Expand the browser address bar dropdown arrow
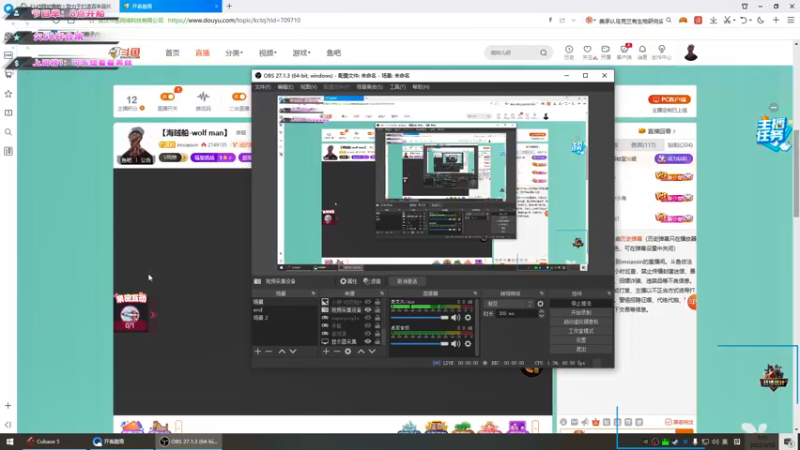This screenshot has height=450, width=800. click(573, 20)
